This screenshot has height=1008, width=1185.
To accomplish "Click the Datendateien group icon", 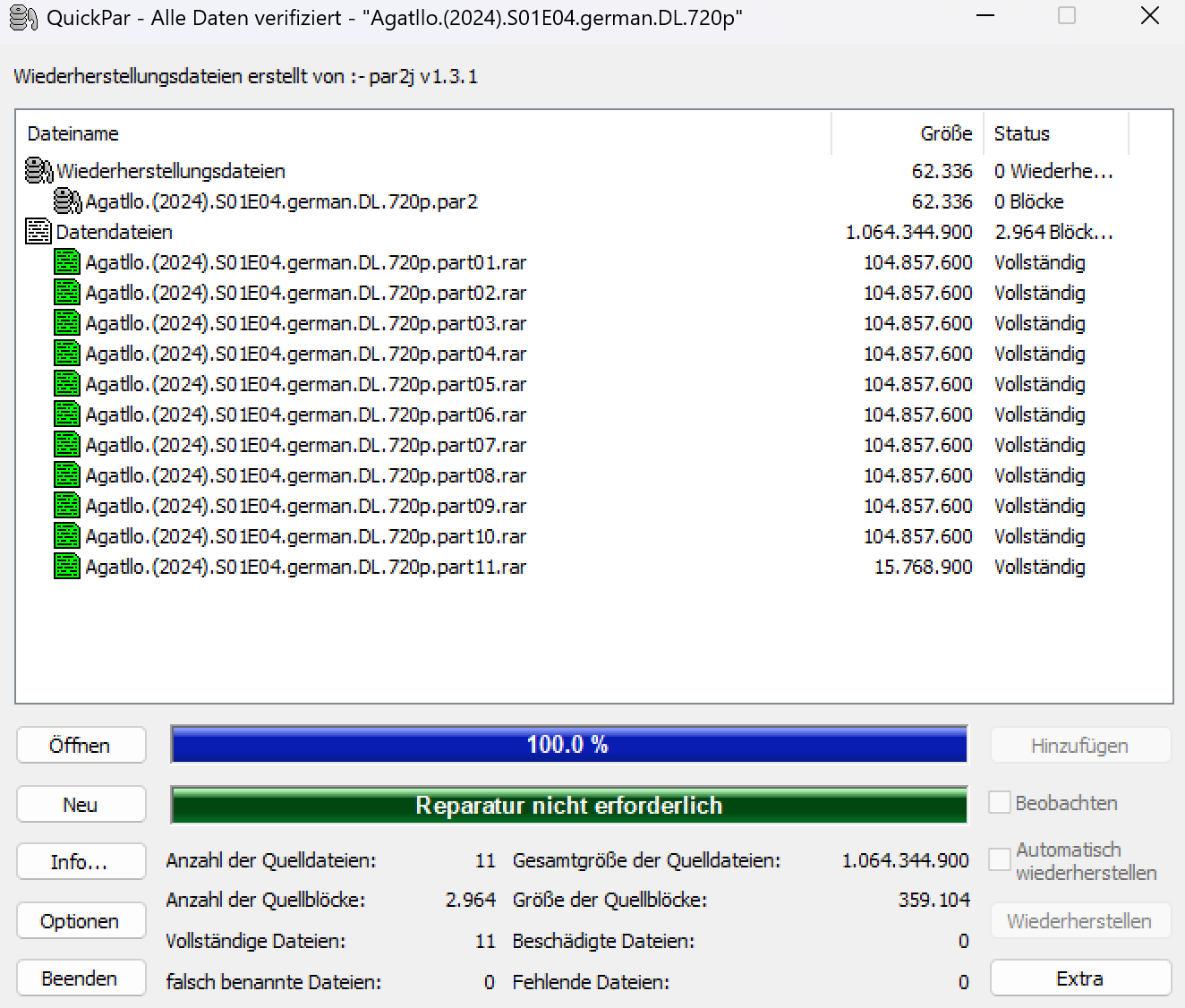I will coord(38,232).
